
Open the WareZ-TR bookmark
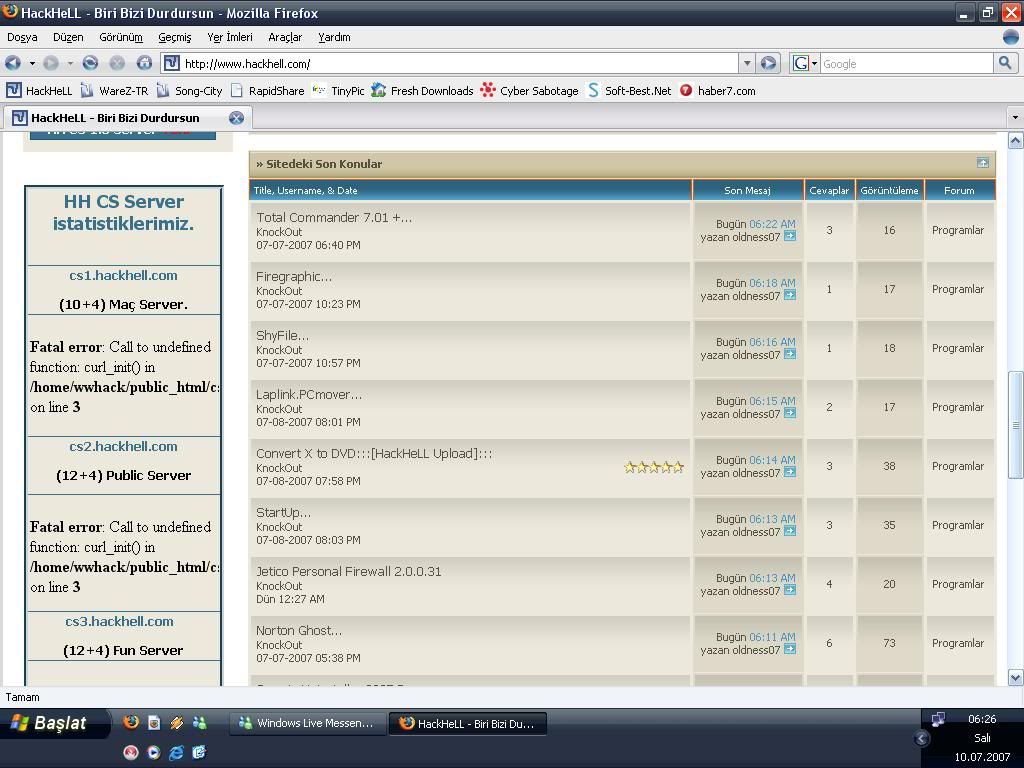(x=114, y=91)
